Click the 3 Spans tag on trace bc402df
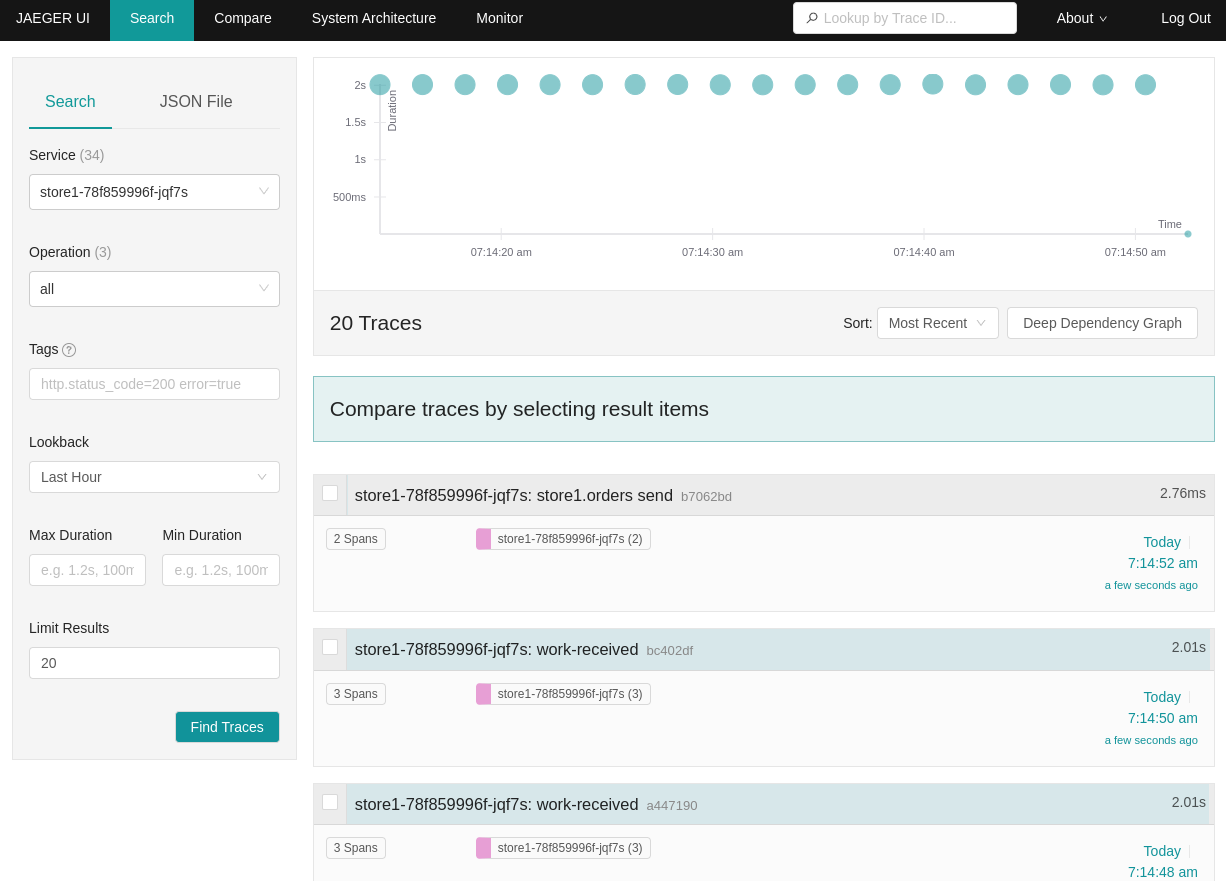 pyautogui.click(x=356, y=694)
